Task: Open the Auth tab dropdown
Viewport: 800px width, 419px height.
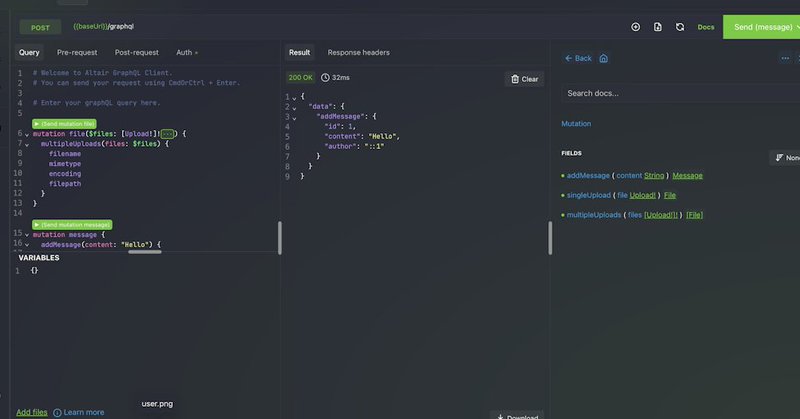Action: (187, 53)
